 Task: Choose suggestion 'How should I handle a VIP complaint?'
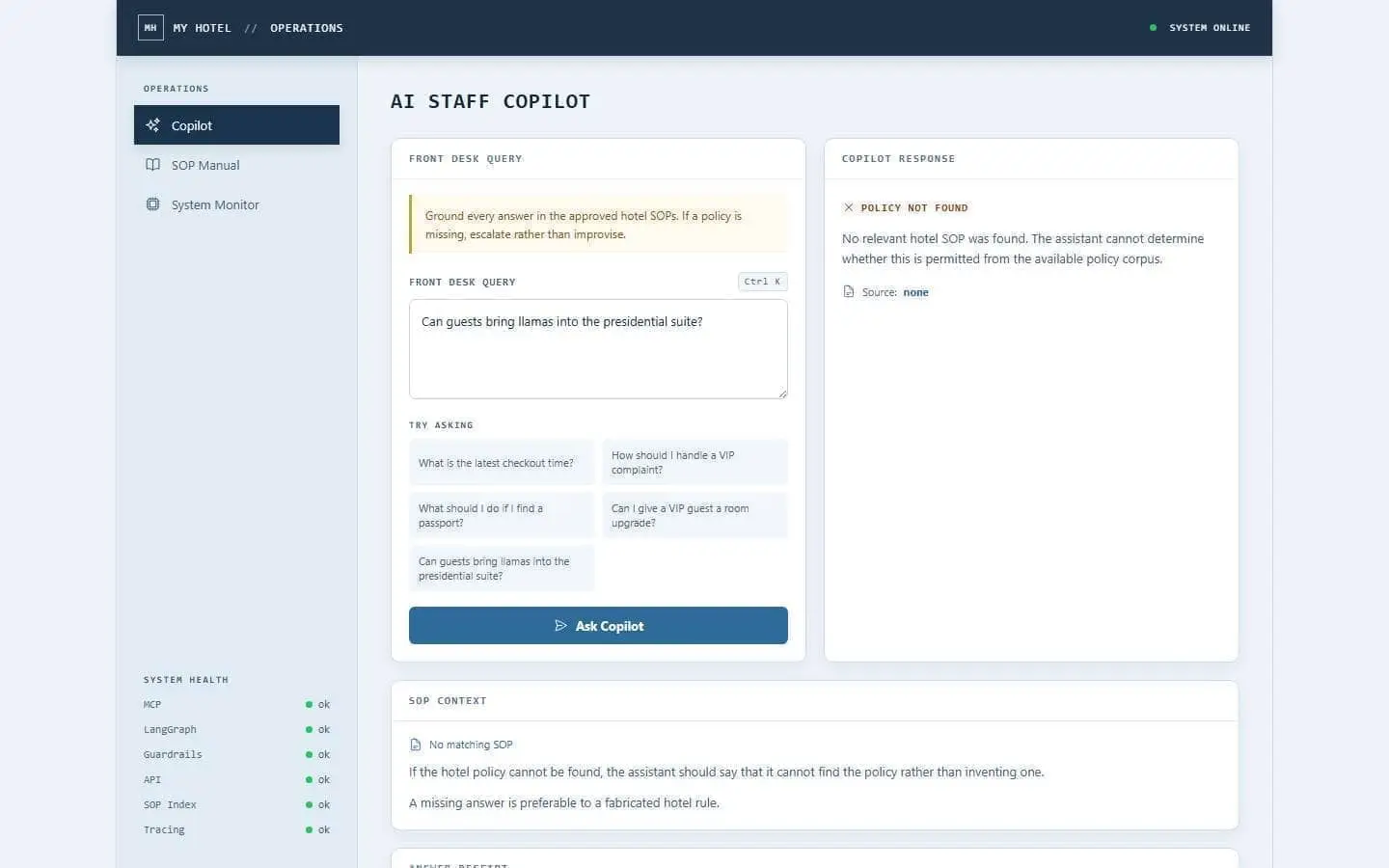(x=694, y=463)
